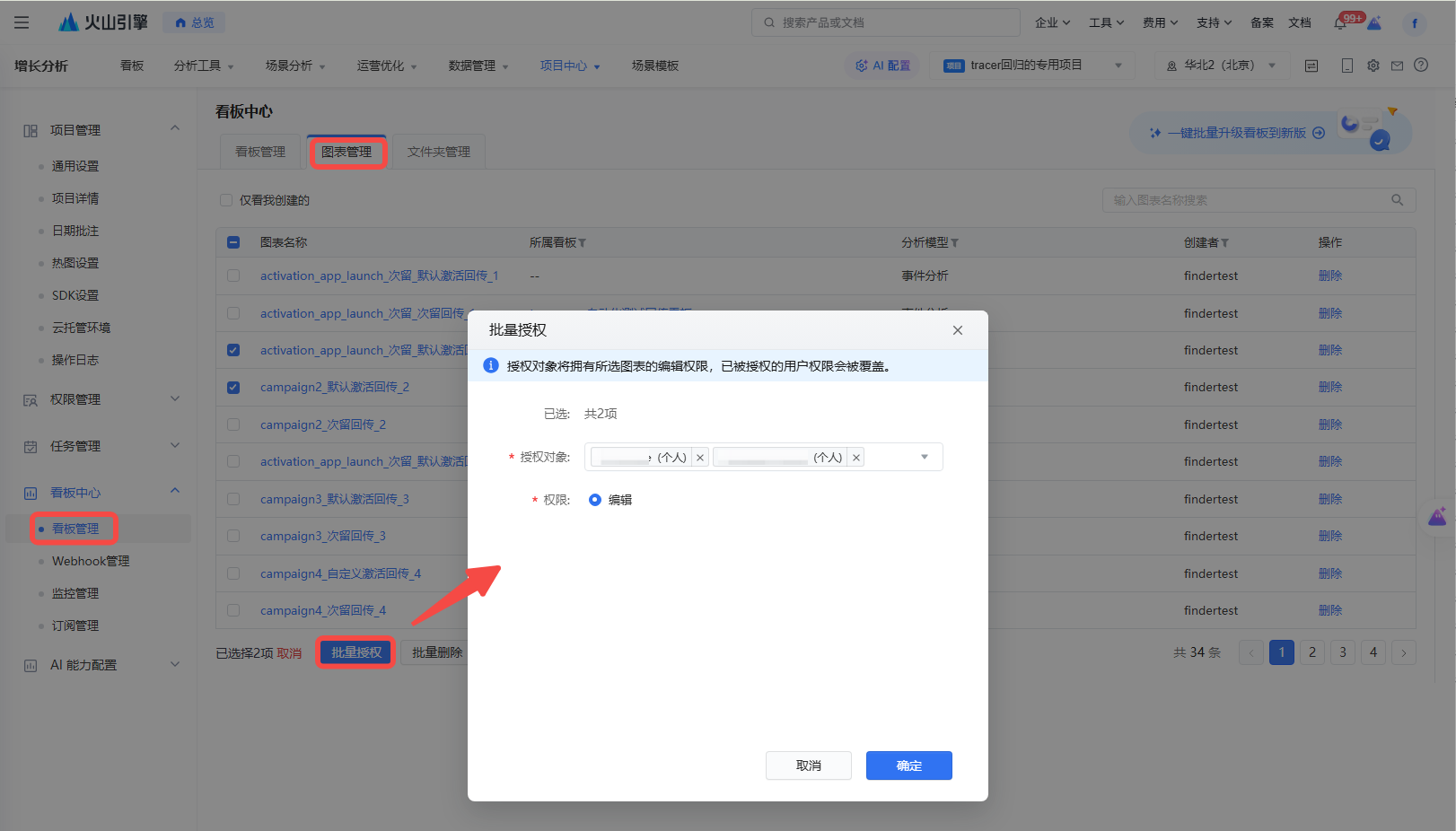Open Webhook管理 in the sidebar
Screen dimensions: 1456x831
(x=91, y=561)
